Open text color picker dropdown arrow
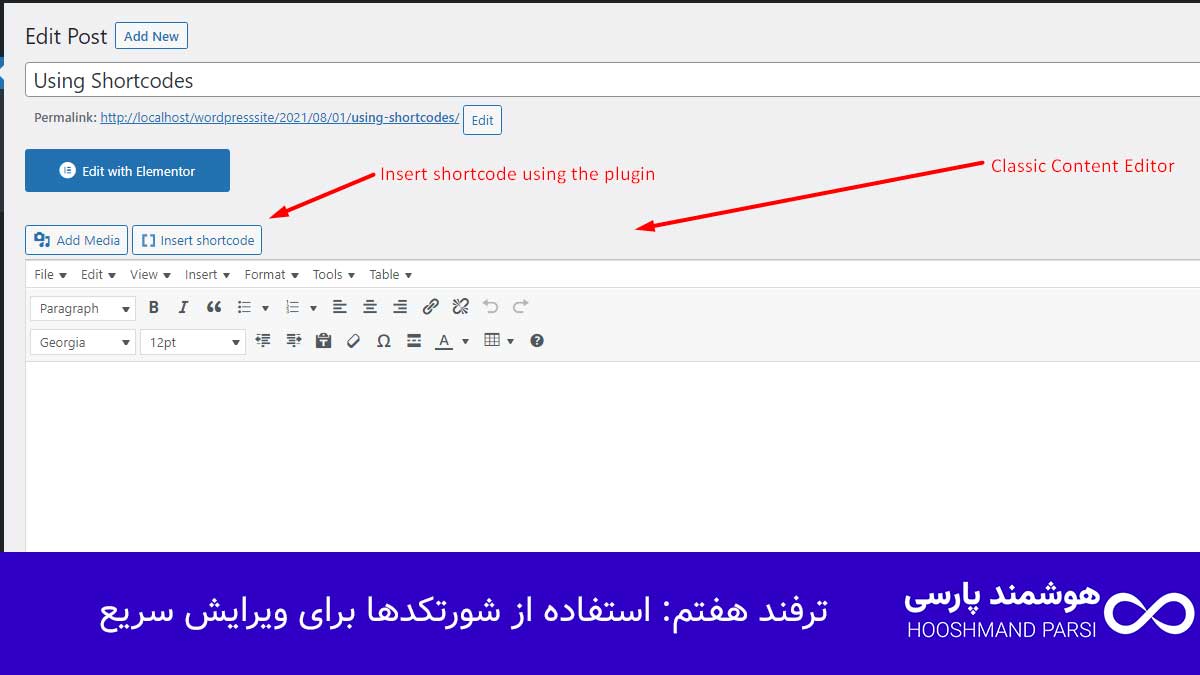The height and width of the screenshot is (675, 1200). (x=465, y=342)
